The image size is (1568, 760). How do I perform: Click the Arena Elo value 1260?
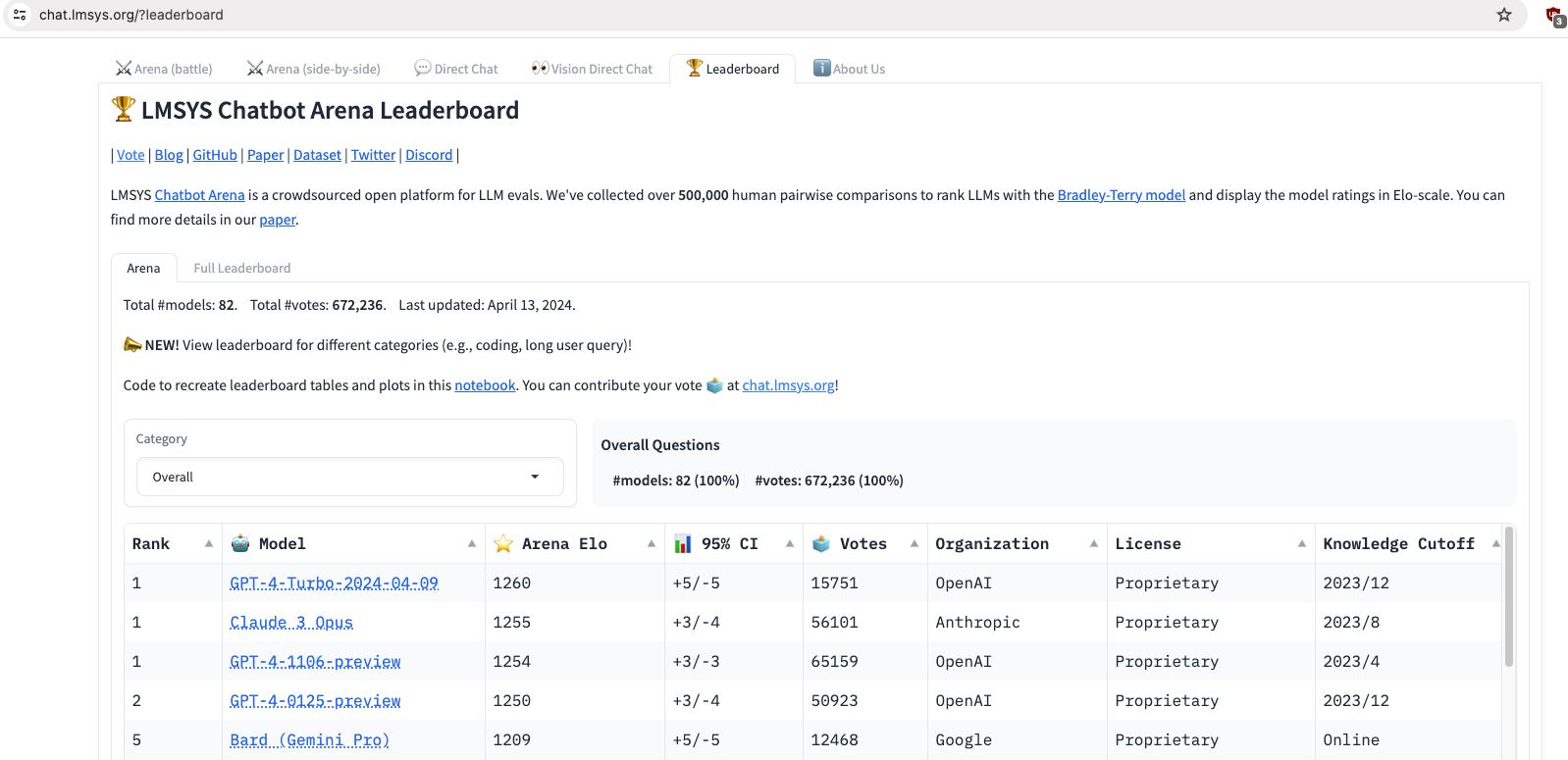pos(511,583)
